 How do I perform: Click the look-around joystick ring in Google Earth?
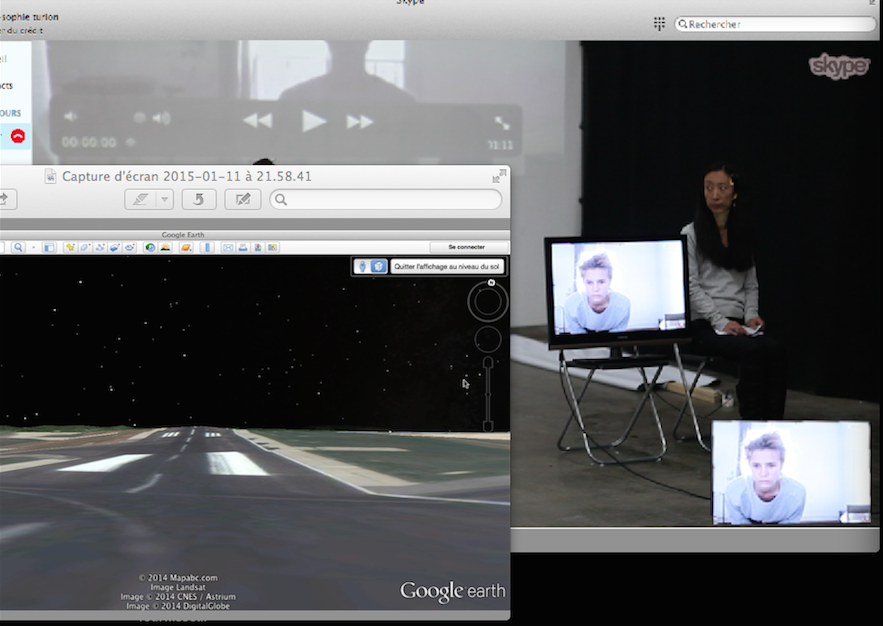(x=488, y=302)
